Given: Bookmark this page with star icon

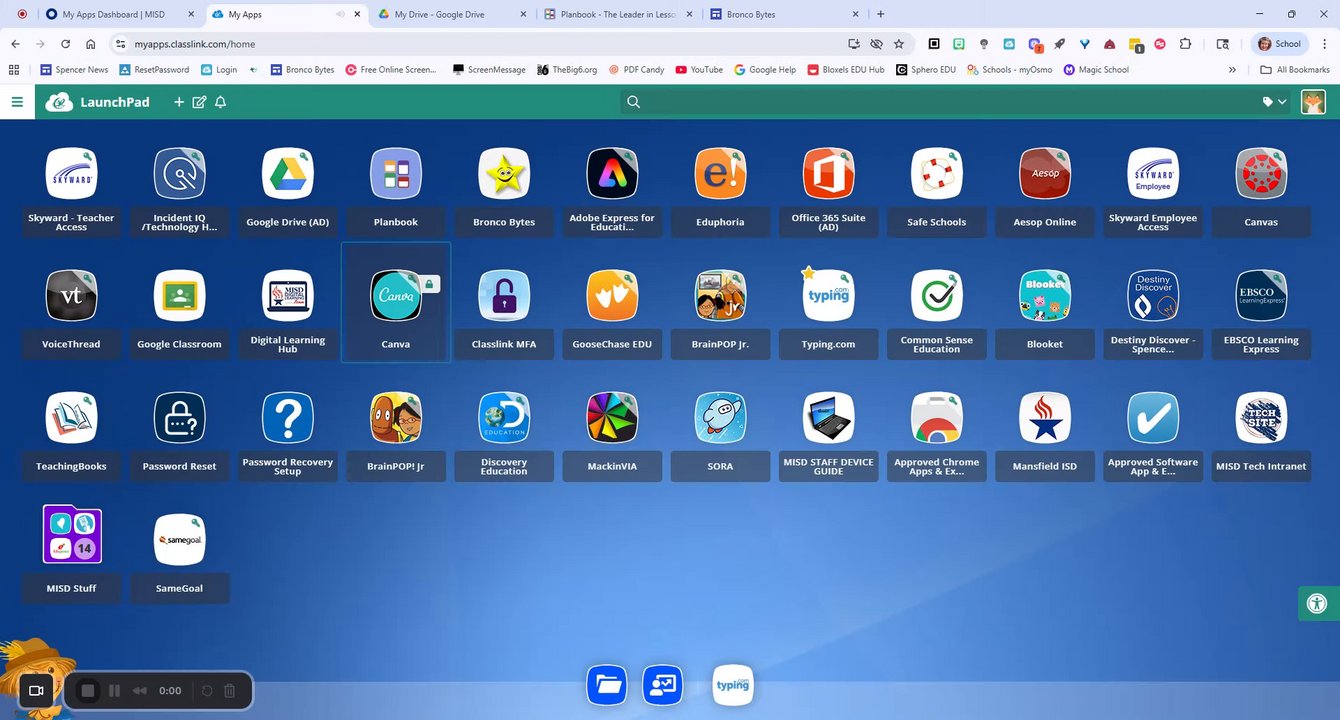Looking at the screenshot, I should tap(899, 44).
